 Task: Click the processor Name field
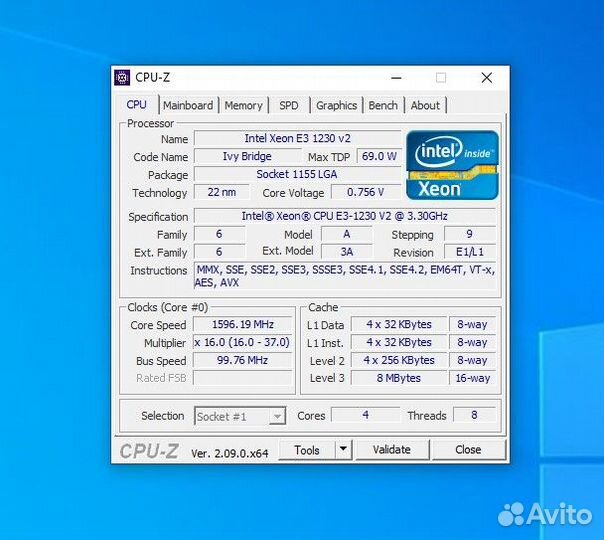(x=297, y=139)
